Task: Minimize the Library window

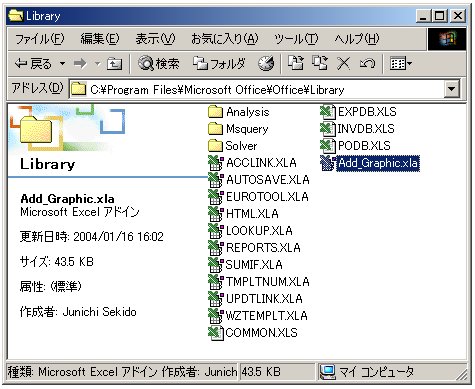Action: click(423, 16)
